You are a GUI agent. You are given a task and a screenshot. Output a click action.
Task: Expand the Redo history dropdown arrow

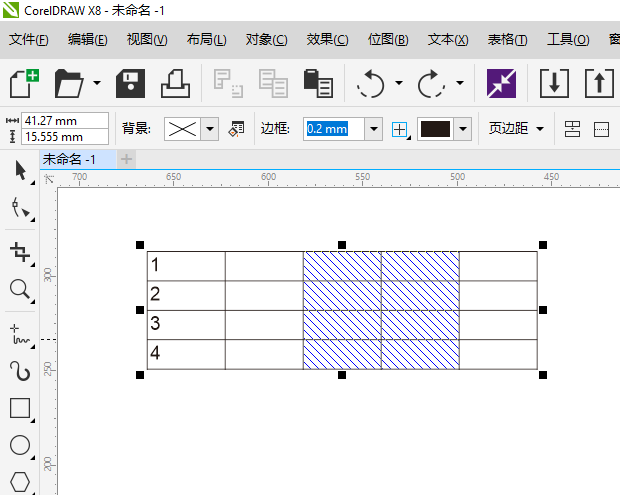click(460, 83)
